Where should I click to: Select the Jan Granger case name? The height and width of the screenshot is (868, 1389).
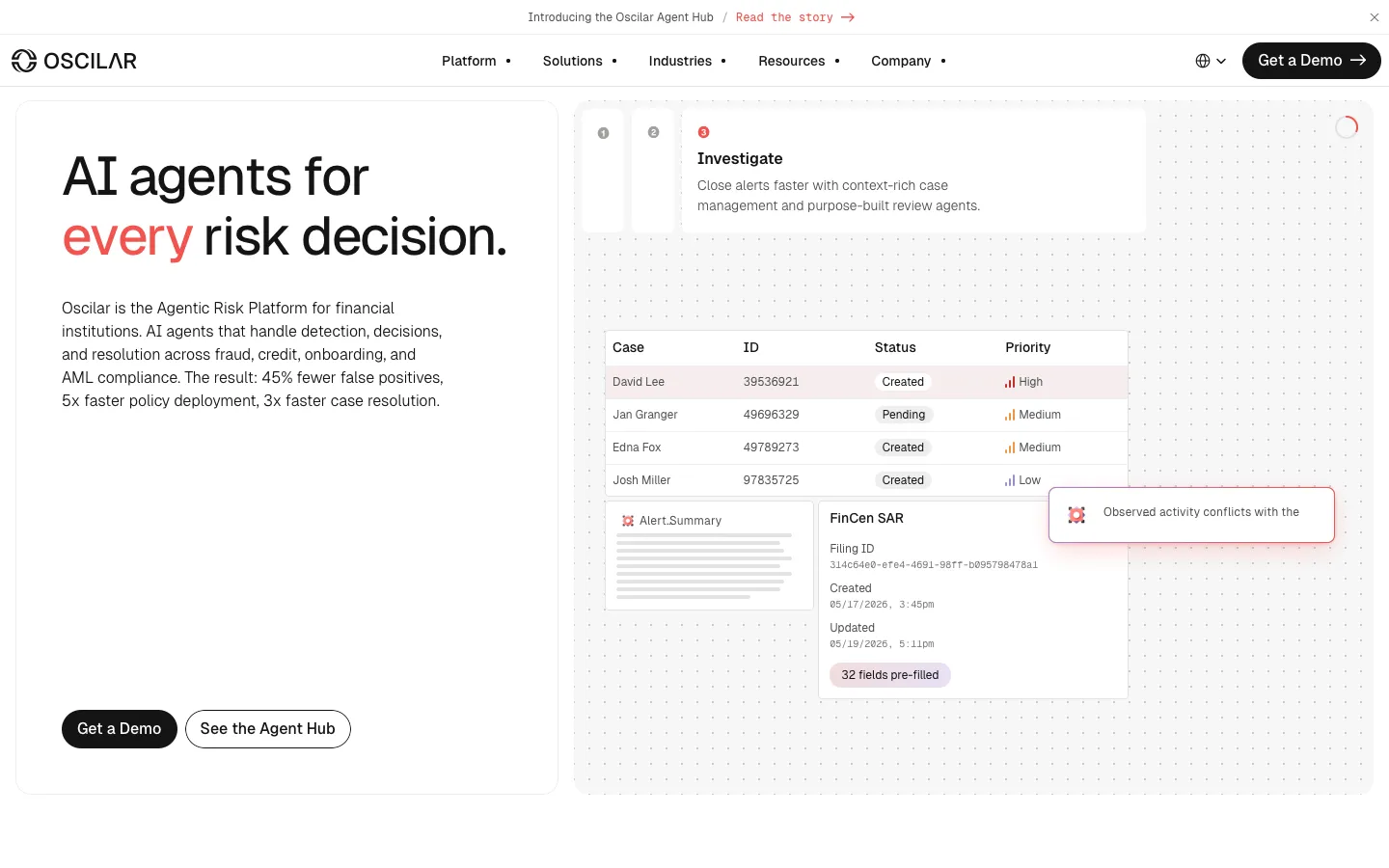[x=645, y=415]
